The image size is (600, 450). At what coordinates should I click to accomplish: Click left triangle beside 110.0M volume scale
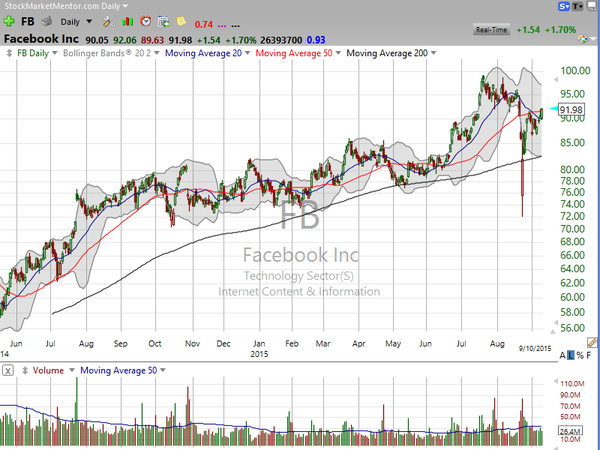point(556,381)
